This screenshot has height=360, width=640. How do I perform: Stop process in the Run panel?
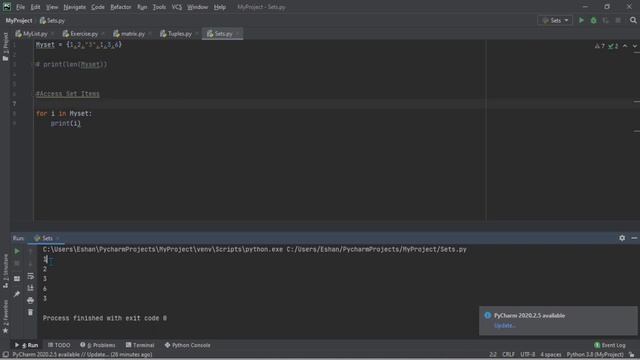pos(17,264)
